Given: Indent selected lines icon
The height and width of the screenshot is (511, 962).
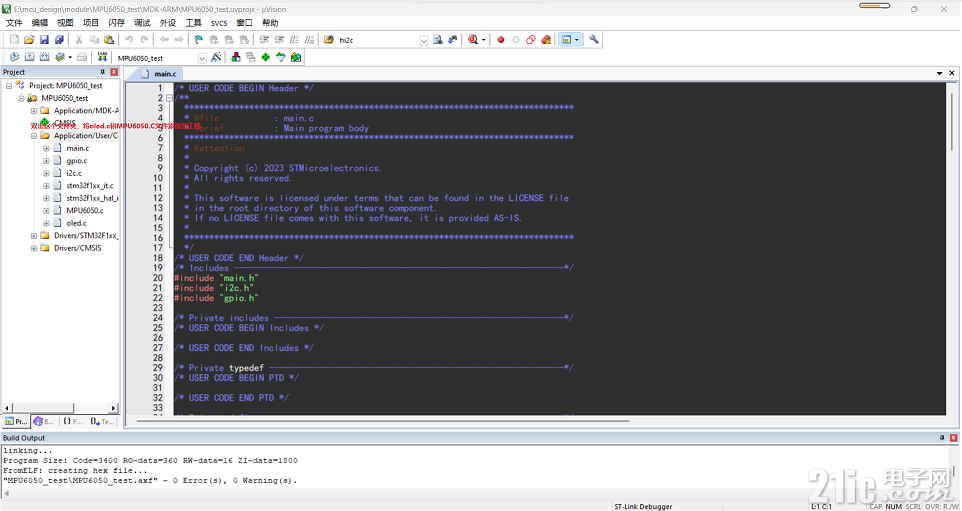Looking at the screenshot, I should click(x=264, y=40).
